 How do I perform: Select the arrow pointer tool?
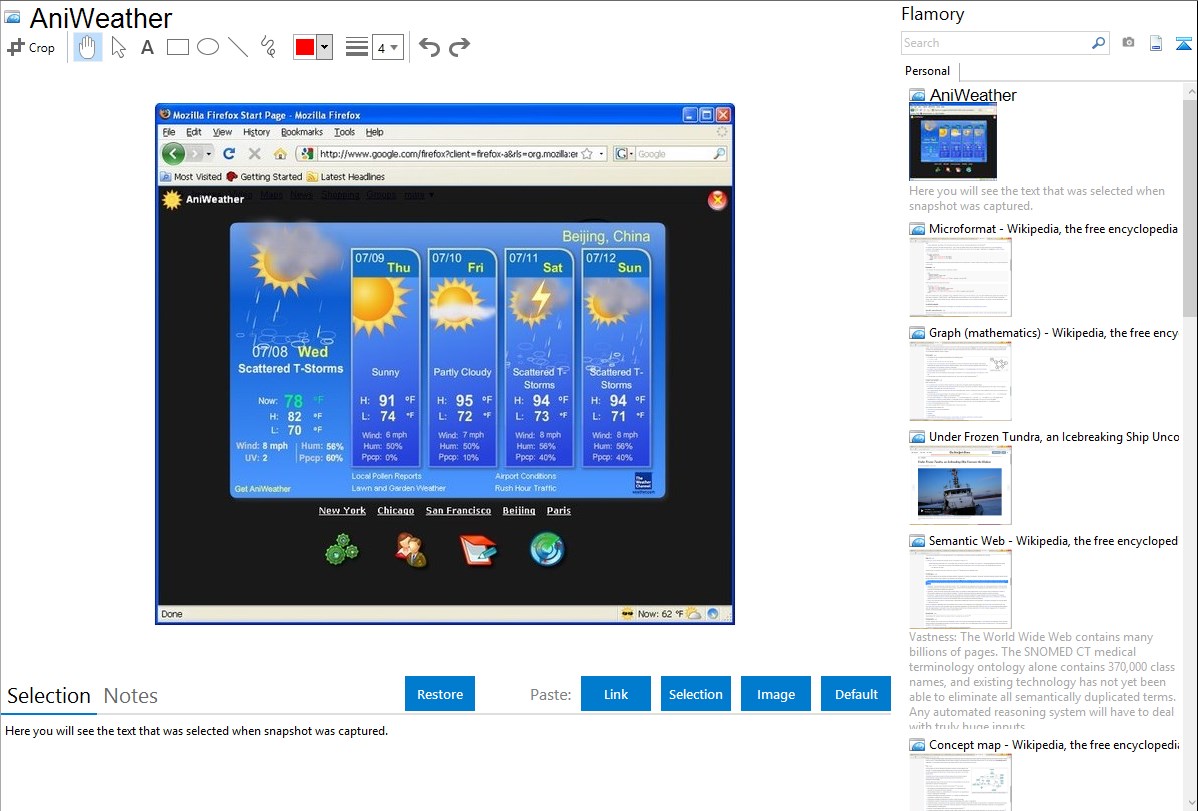click(x=118, y=47)
